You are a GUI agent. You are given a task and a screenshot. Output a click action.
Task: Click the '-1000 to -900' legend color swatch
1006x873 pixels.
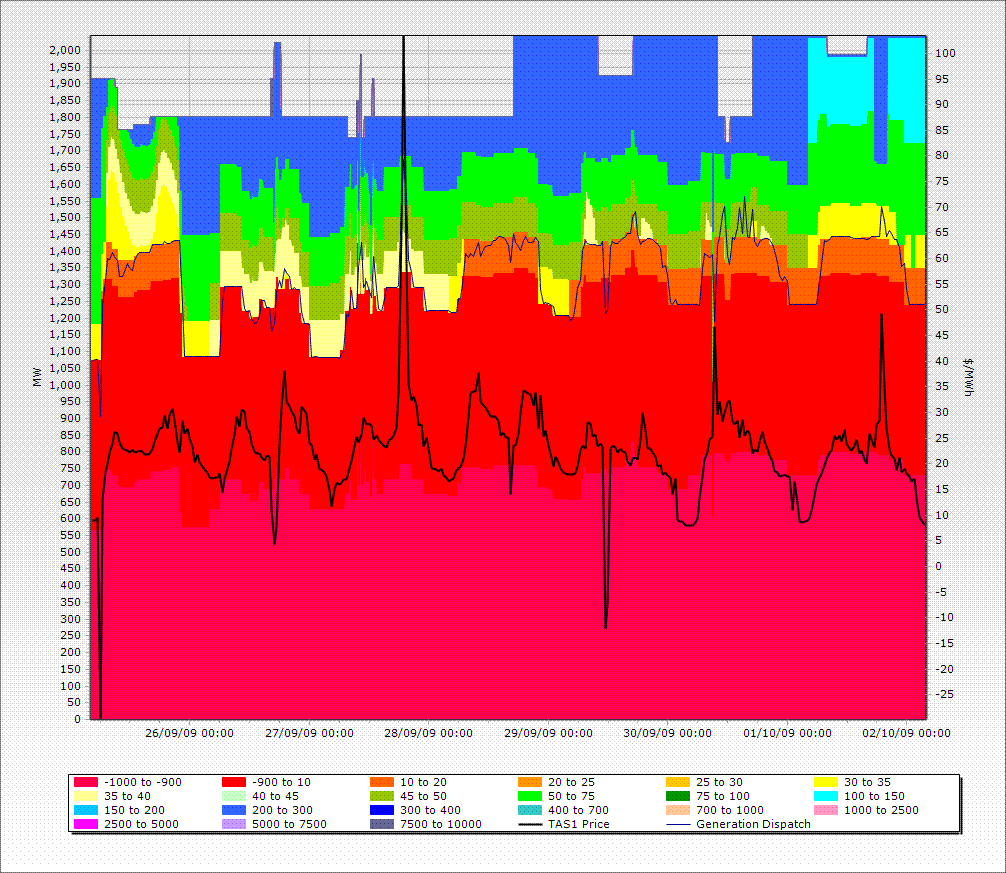pos(86,782)
